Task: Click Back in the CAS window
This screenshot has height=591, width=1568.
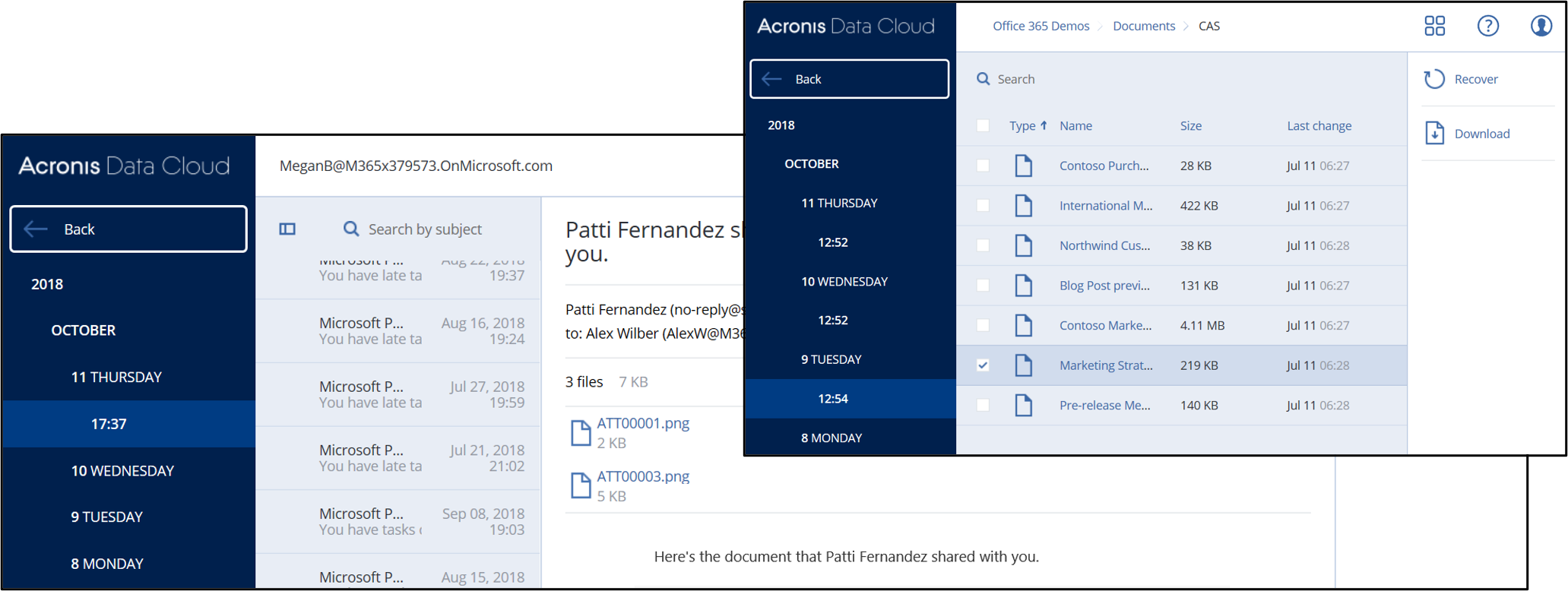Action: pyautogui.click(x=849, y=79)
